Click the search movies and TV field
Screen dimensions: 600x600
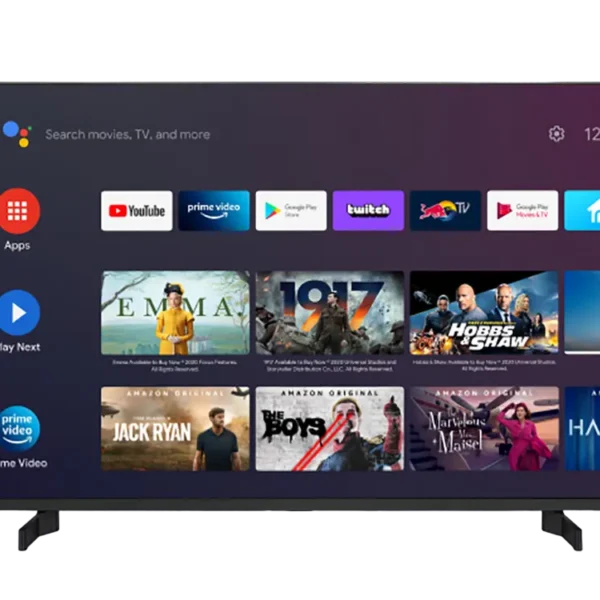[x=128, y=134]
